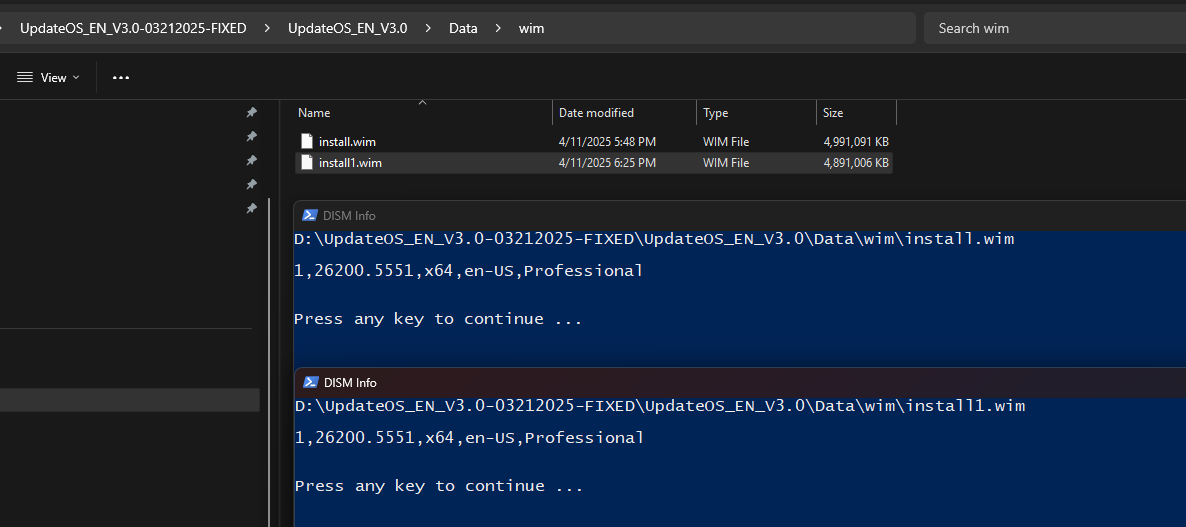Viewport: 1186px width, 527px height.
Task: Go to Data breadcrumb folder
Action: pyautogui.click(x=463, y=28)
